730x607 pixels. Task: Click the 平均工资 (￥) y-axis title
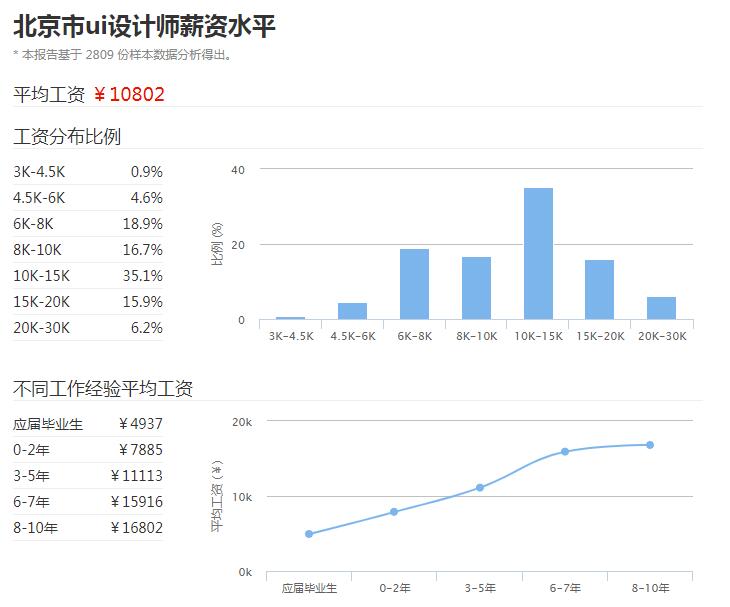click(217, 496)
